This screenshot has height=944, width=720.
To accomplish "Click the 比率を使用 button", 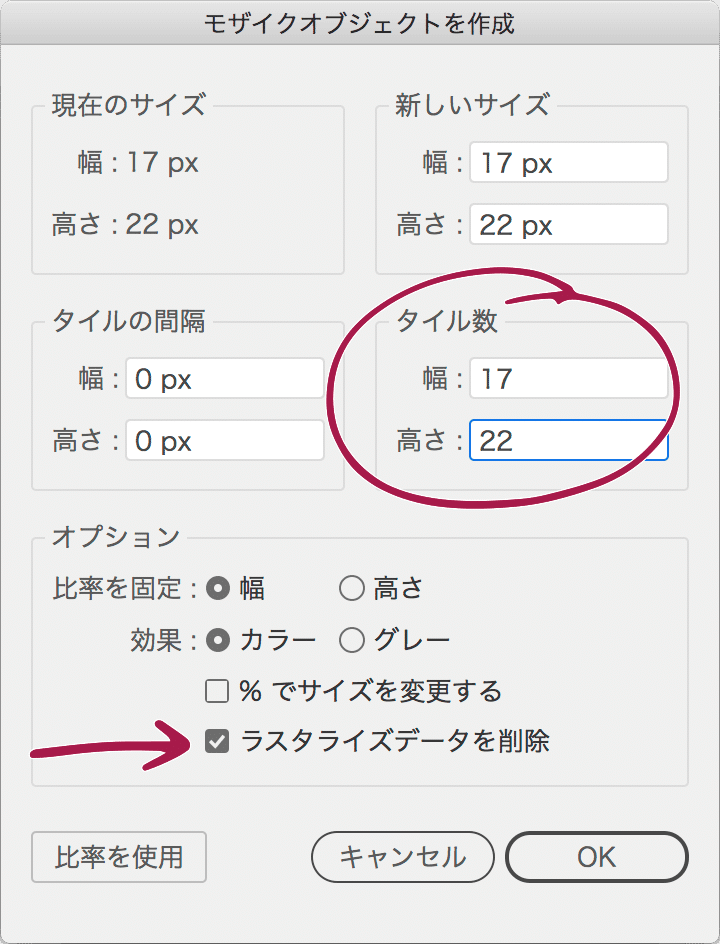I will click(x=119, y=857).
